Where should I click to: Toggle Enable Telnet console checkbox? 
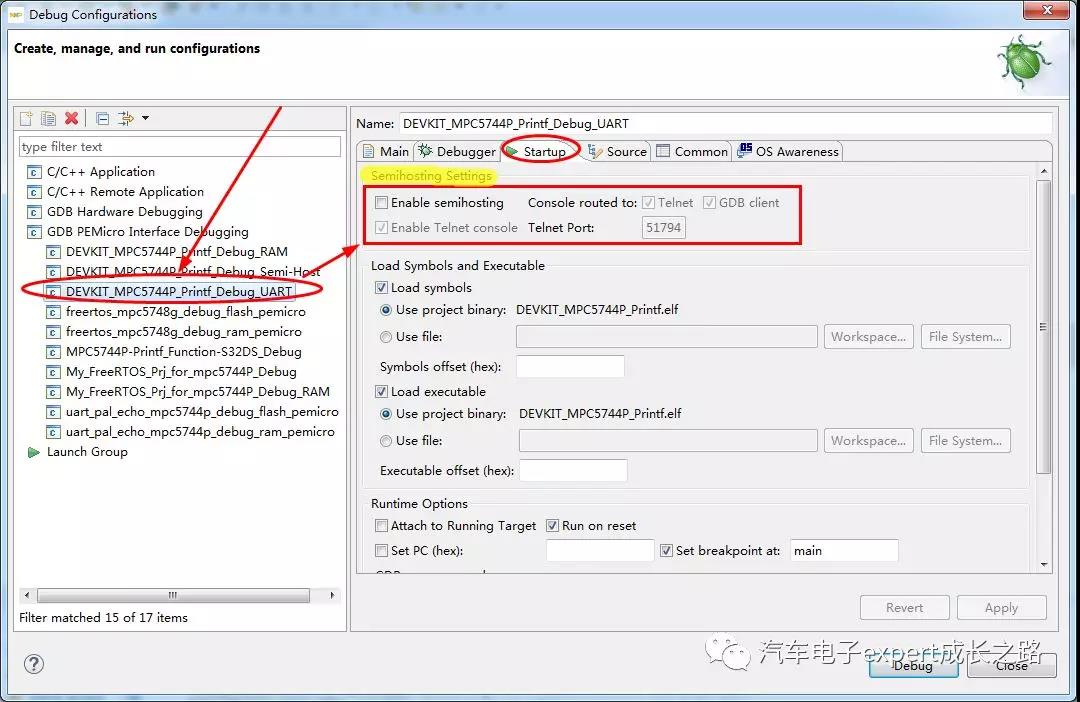pos(381,227)
